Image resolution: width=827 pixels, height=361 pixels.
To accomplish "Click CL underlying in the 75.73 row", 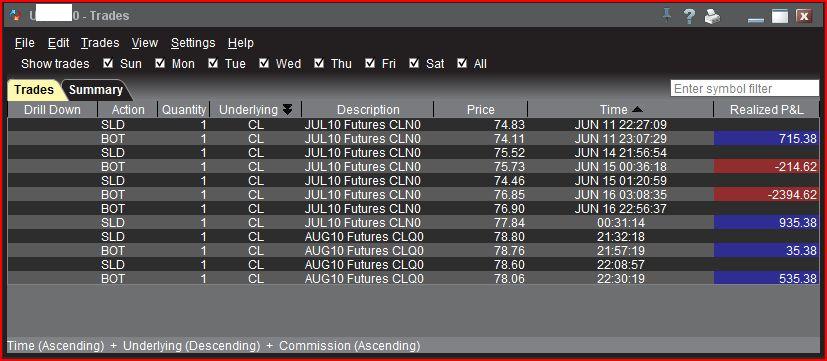I will click(x=256, y=167).
